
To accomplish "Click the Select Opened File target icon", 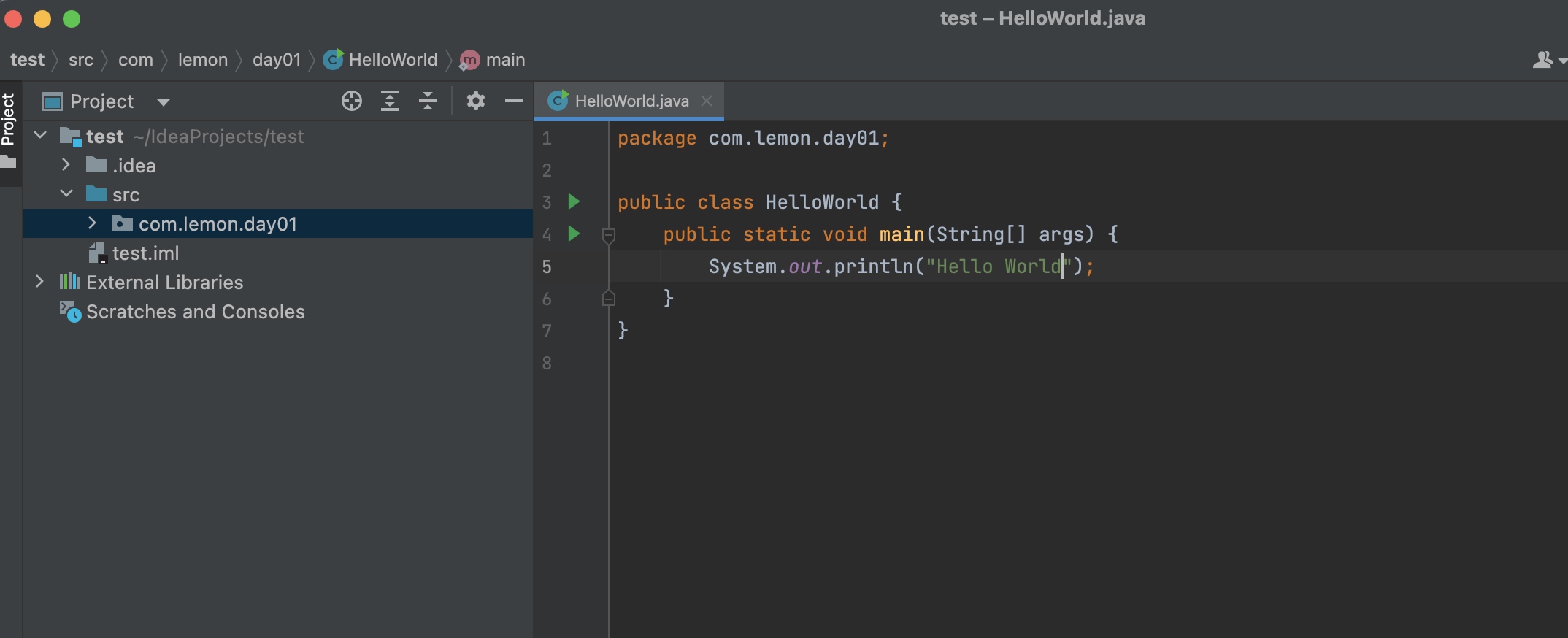I will (x=351, y=101).
